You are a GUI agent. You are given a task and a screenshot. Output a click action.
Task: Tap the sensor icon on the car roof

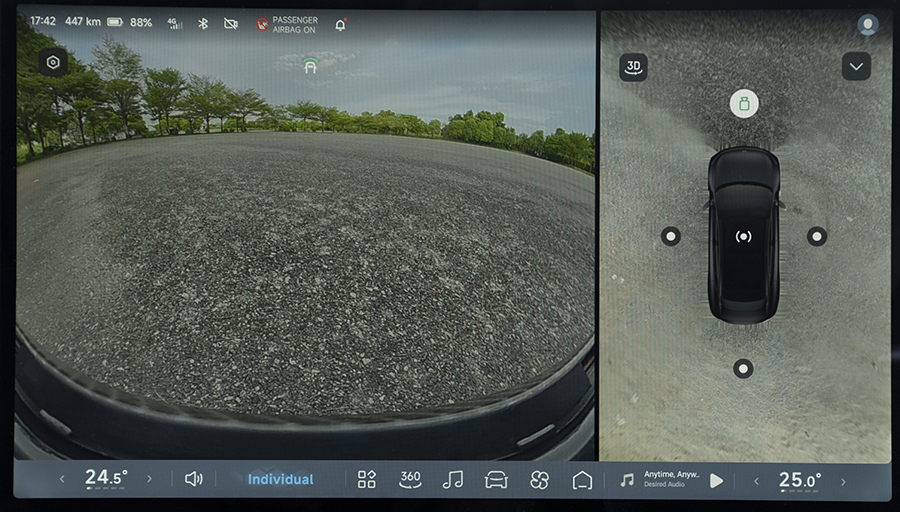tap(743, 236)
